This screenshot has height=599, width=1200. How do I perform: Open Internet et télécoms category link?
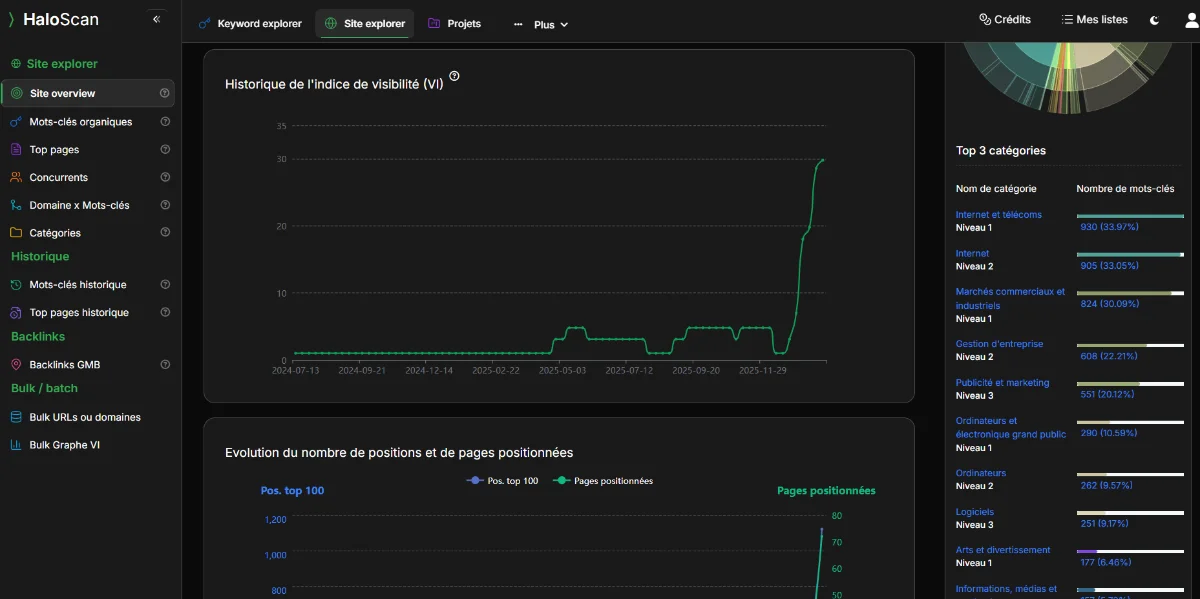(x=998, y=215)
